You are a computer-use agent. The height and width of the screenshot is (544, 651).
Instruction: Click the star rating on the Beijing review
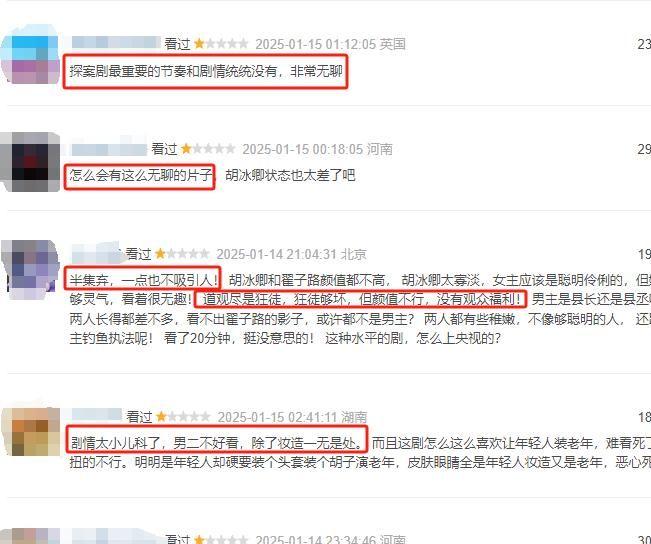(182, 254)
